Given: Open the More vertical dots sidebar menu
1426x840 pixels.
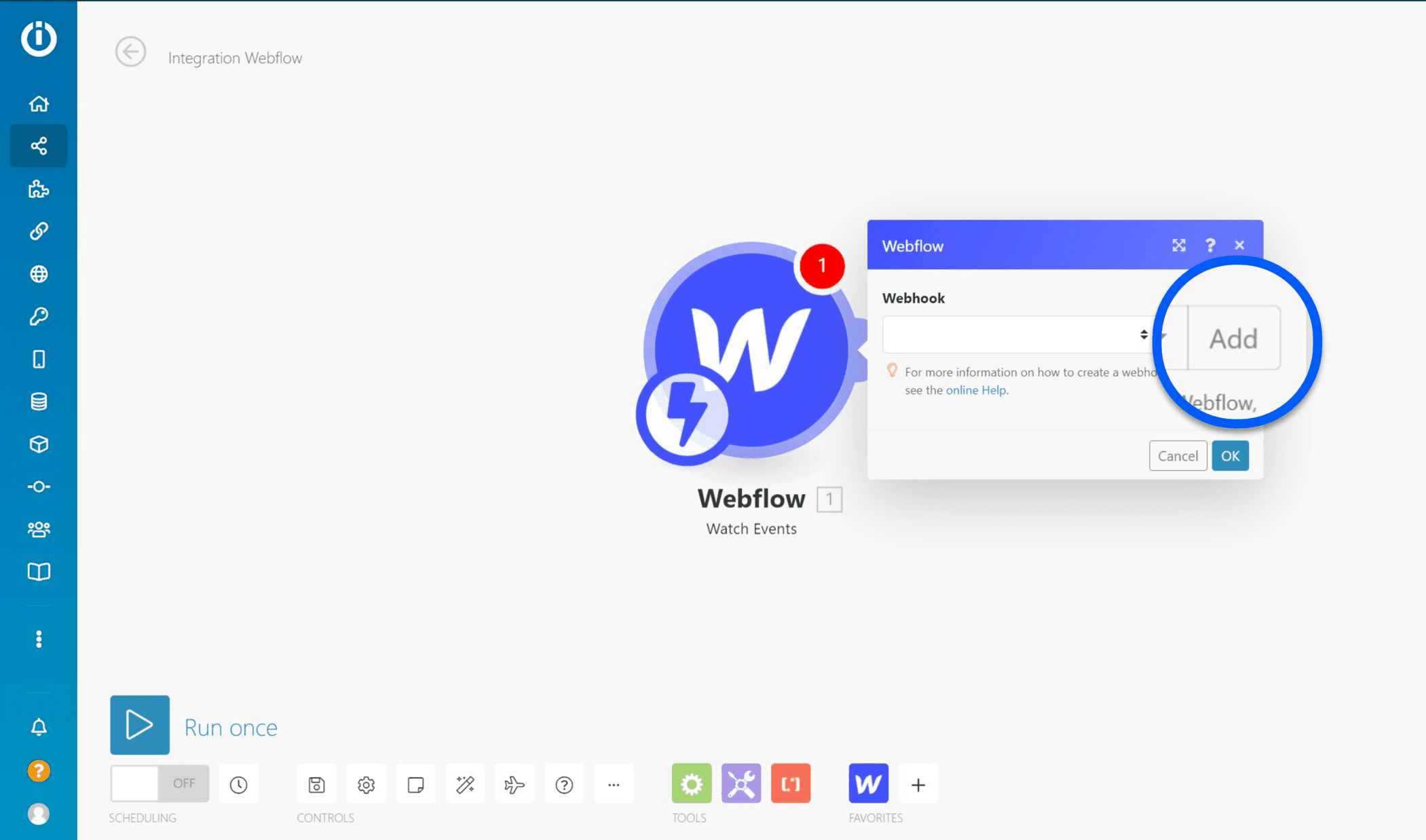Looking at the screenshot, I should (x=39, y=639).
